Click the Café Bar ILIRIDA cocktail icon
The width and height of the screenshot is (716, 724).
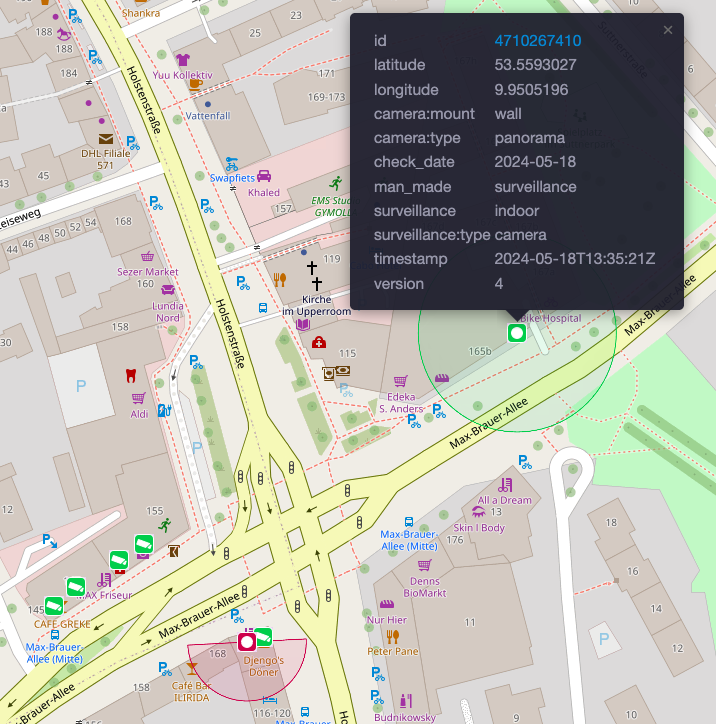(x=193, y=667)
